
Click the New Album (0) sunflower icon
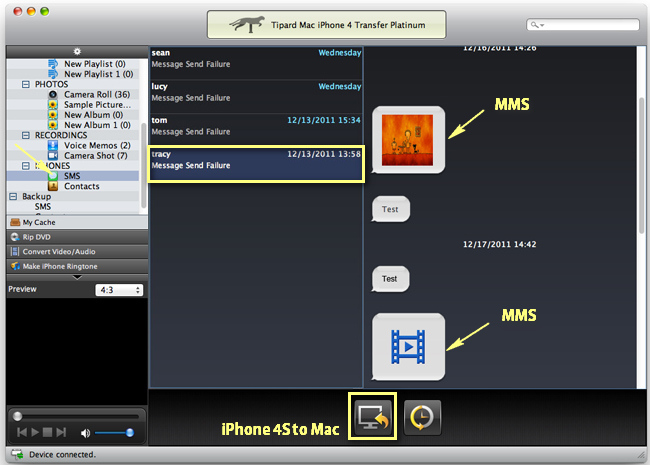click(53, 115)
